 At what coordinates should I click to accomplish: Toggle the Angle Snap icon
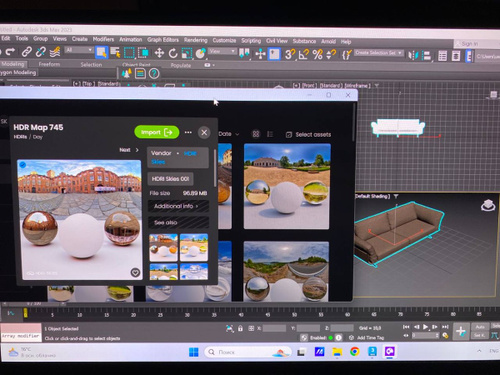click(304, 54)
